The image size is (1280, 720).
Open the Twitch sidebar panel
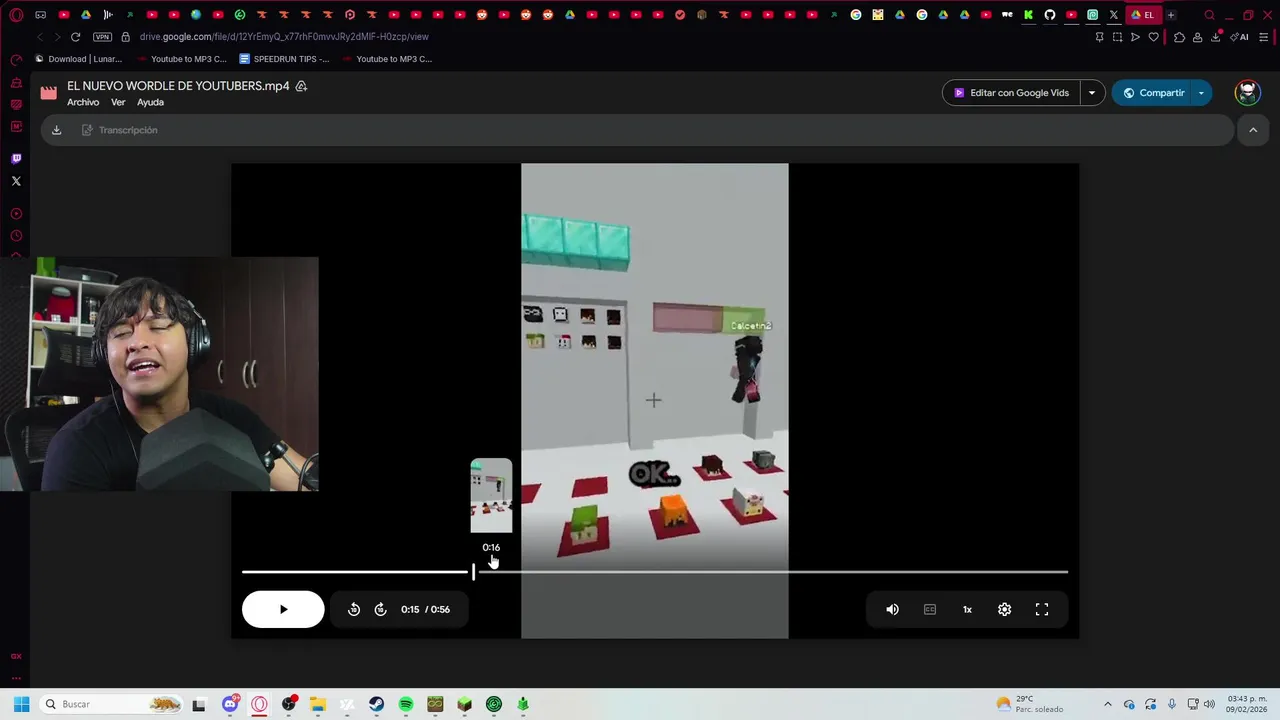16,159
